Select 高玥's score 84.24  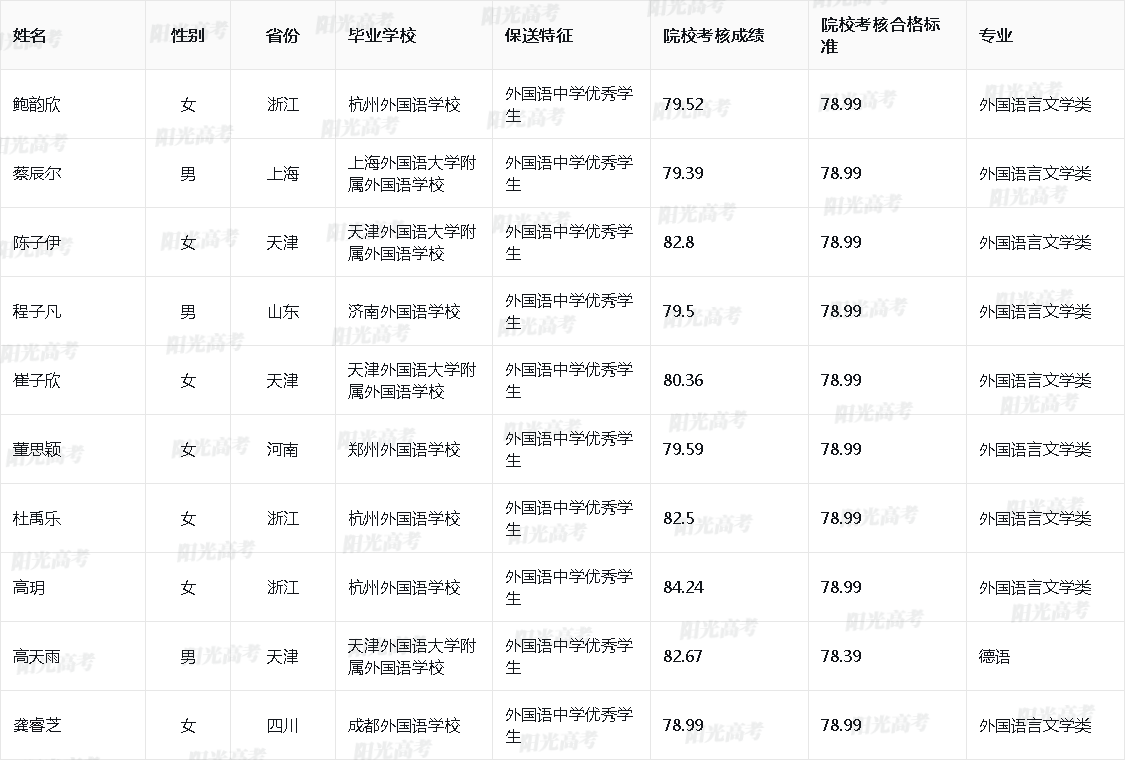683,588
